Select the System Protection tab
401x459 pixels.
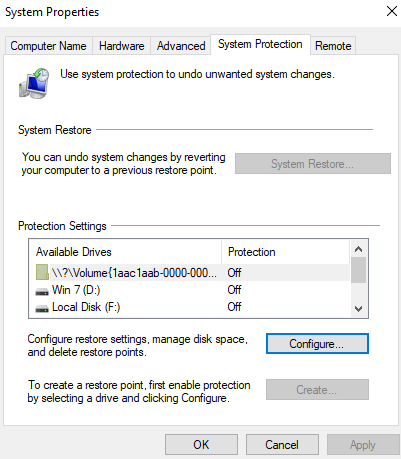pos(260,44)
